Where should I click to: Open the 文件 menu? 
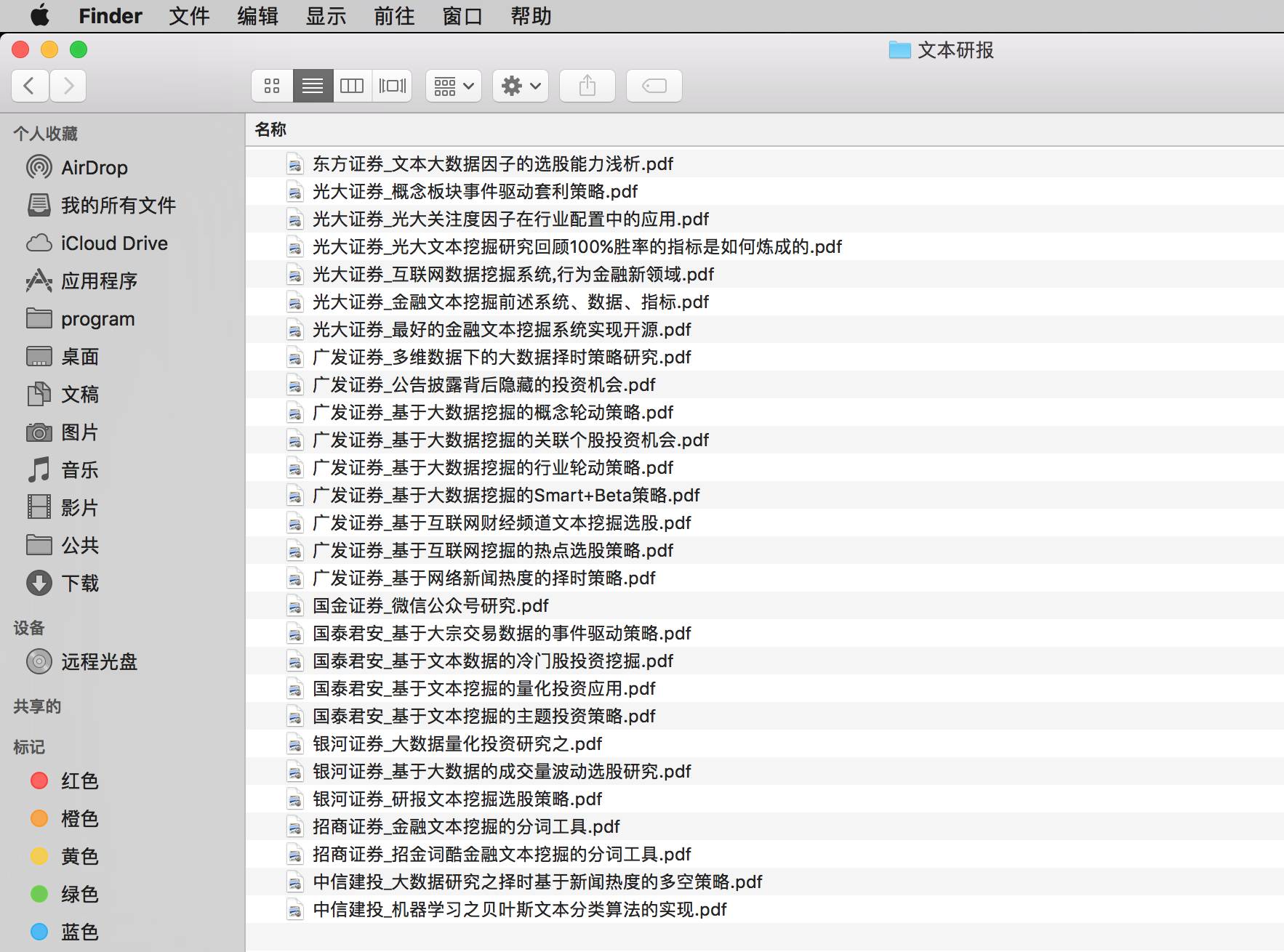189,15
